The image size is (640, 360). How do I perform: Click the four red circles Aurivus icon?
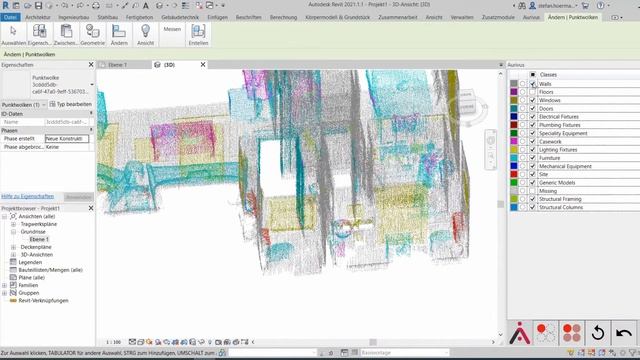[x=571, y=333]
